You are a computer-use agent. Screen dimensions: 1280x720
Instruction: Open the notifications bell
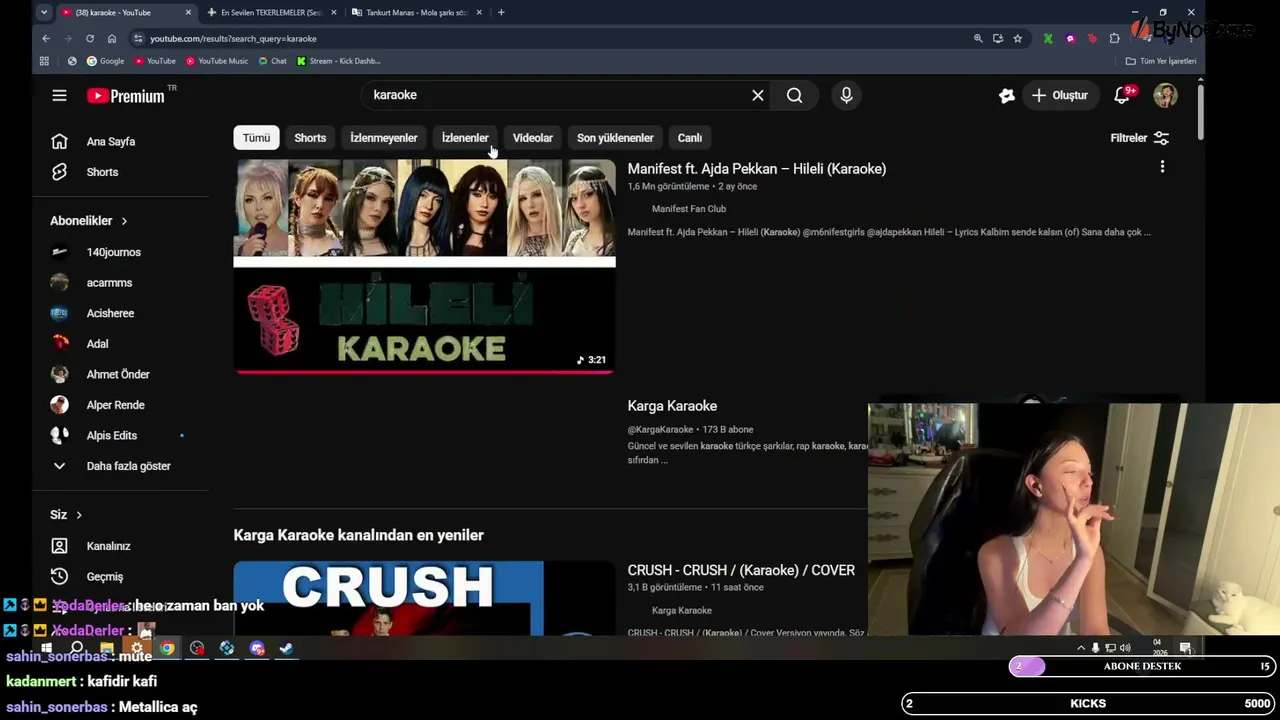(x=1122, y=95)
